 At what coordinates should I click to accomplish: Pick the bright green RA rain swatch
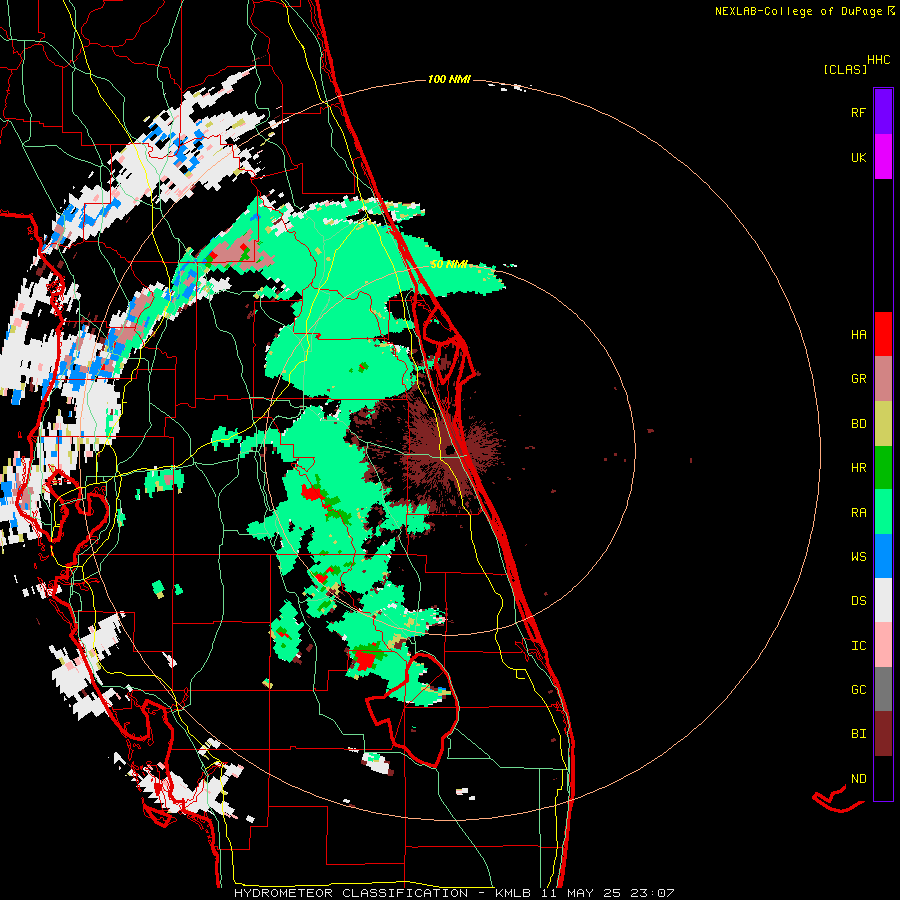click(x=883, y=512)
